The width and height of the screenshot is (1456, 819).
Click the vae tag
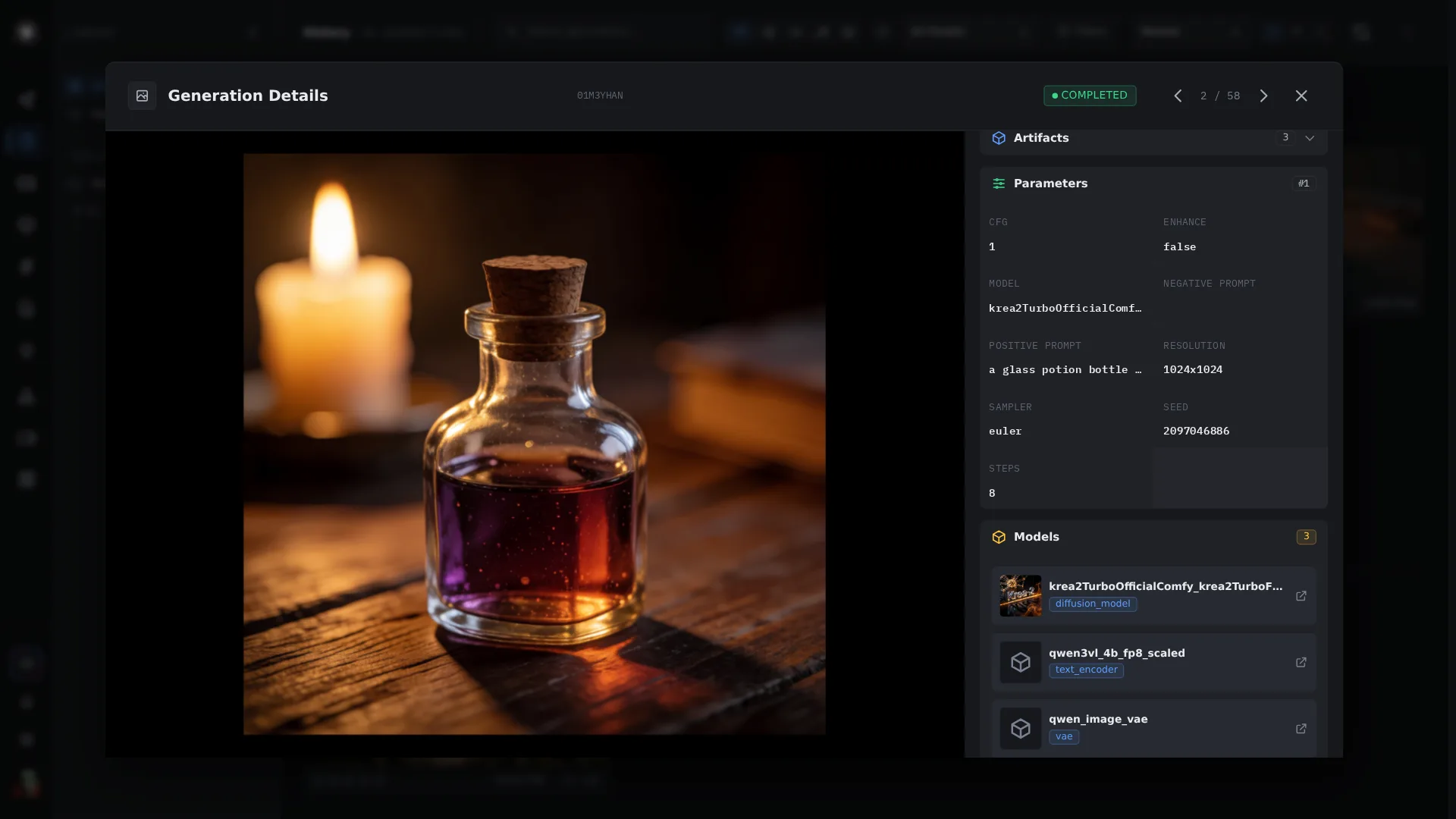click(1064, 737)
